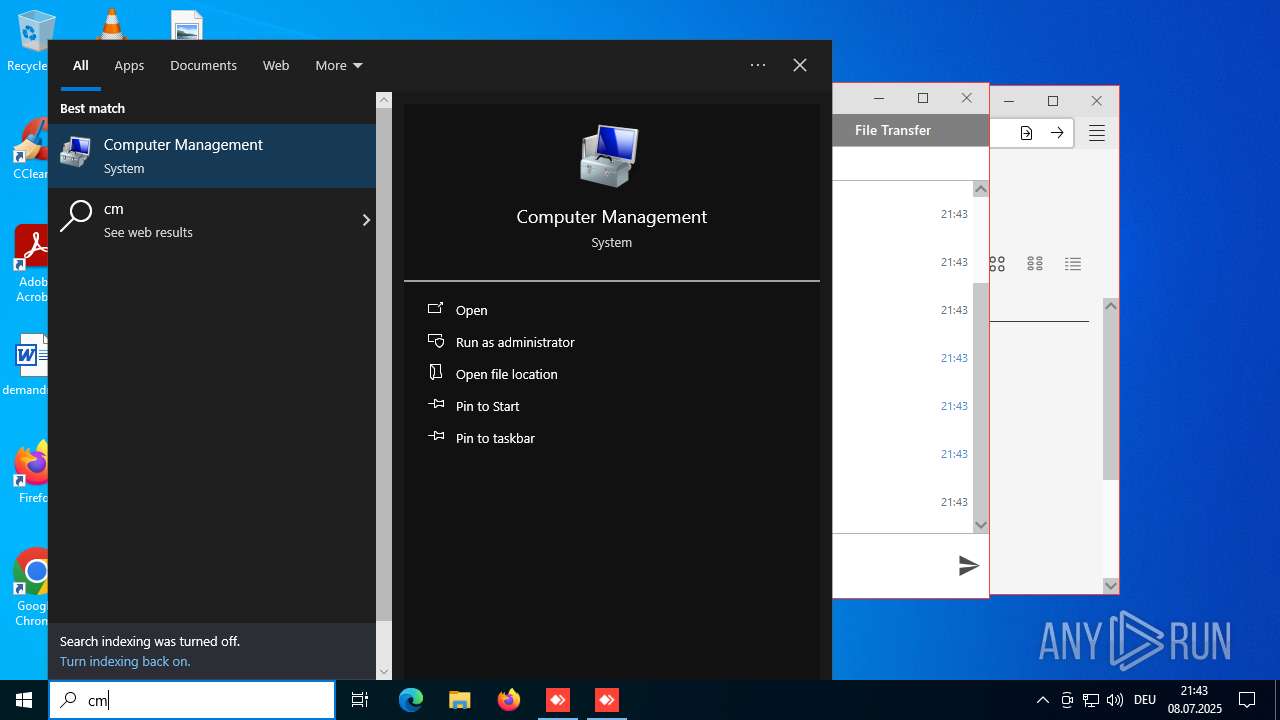Screen dimensions: 1280x720
Task: Select the small tile view icon
Action: 1035,264
